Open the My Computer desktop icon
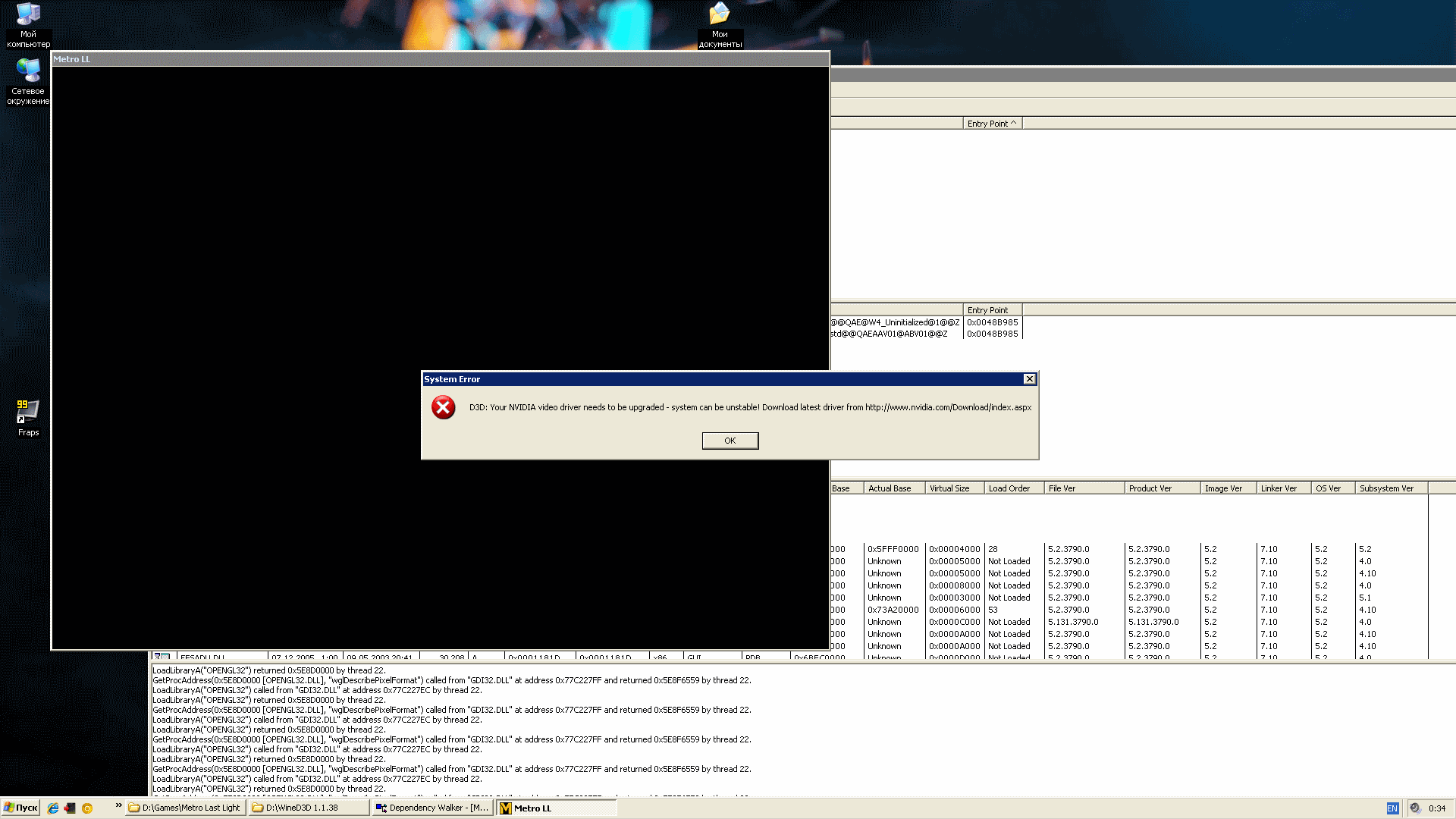 pos(28,25)
